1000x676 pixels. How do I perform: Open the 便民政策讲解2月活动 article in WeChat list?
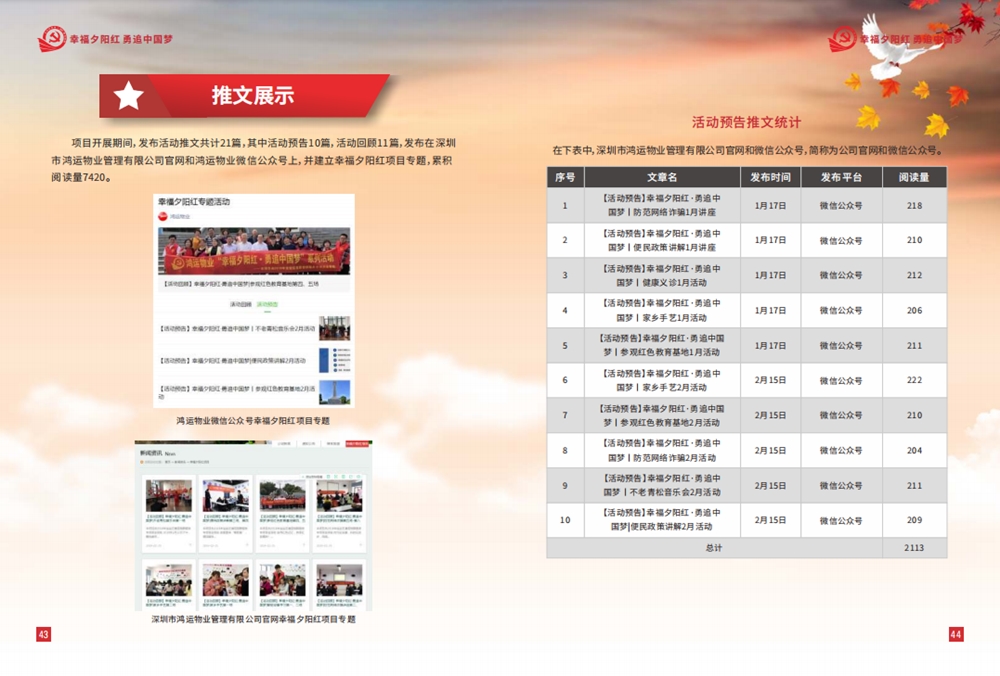[x=235, y=360]
